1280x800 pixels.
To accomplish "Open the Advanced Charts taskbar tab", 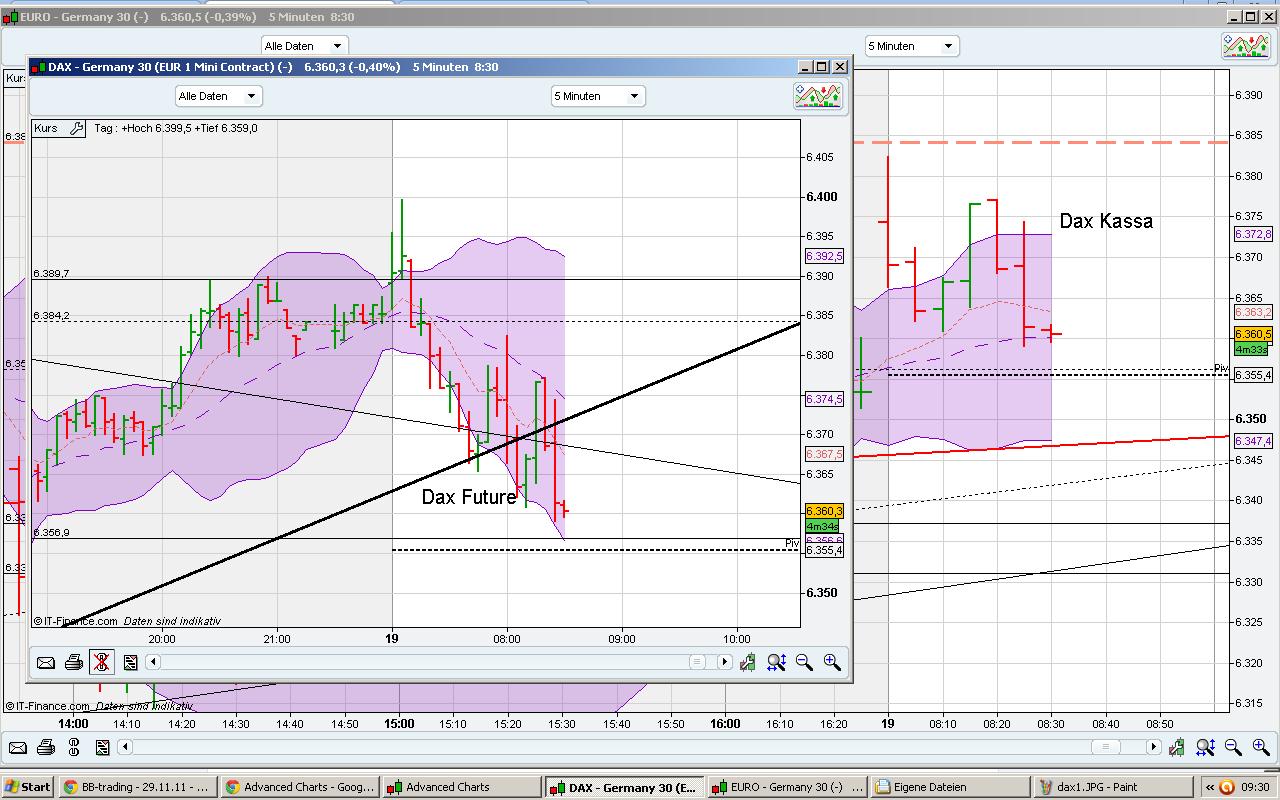I will tap(461, 786).
